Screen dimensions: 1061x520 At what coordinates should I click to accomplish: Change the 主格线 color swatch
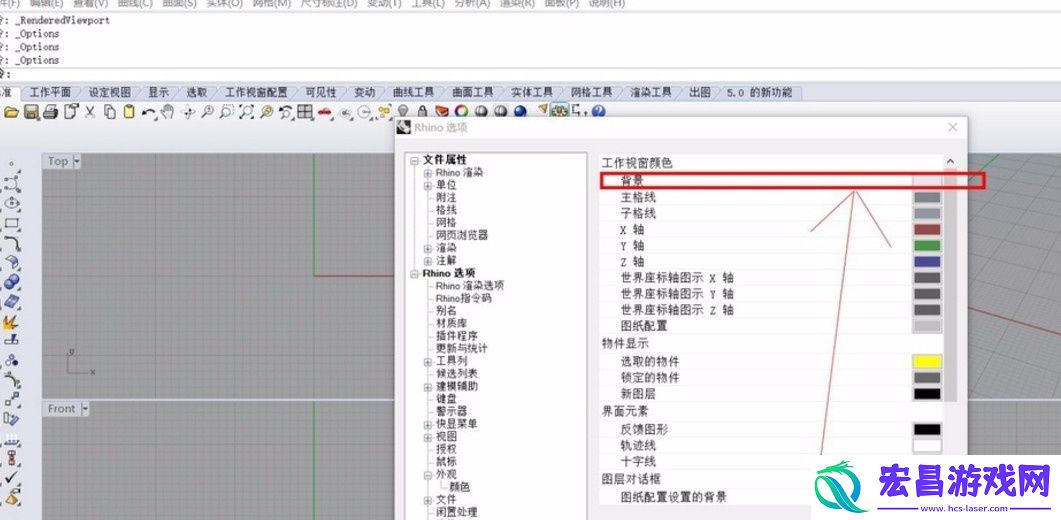click(x=927, y=198)
